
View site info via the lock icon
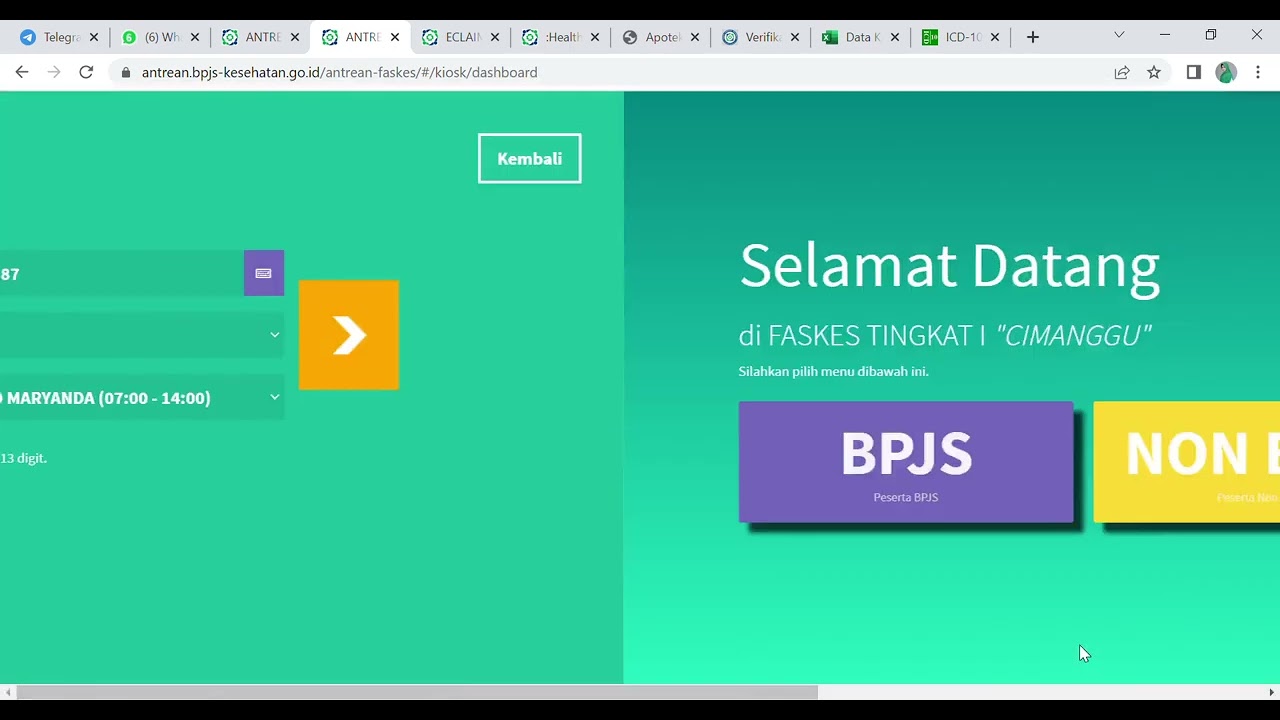click(x=125, y=72)
